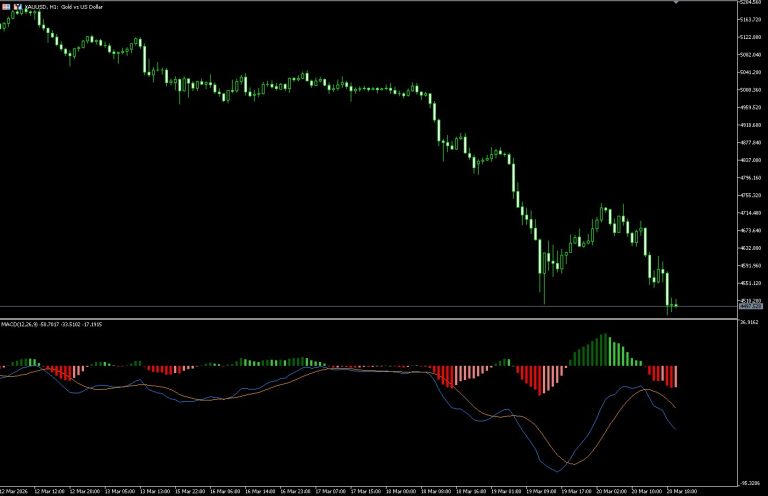Click the 4714.480 price axis label
Screen dimensions: 768x496
pyautogui.click(x=751, y=213)
